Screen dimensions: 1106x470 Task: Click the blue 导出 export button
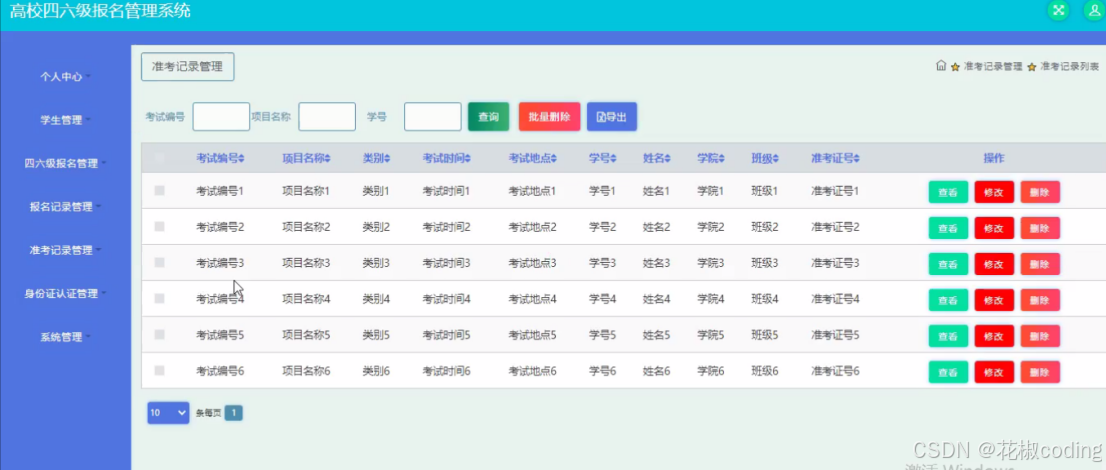pos(612,117)
